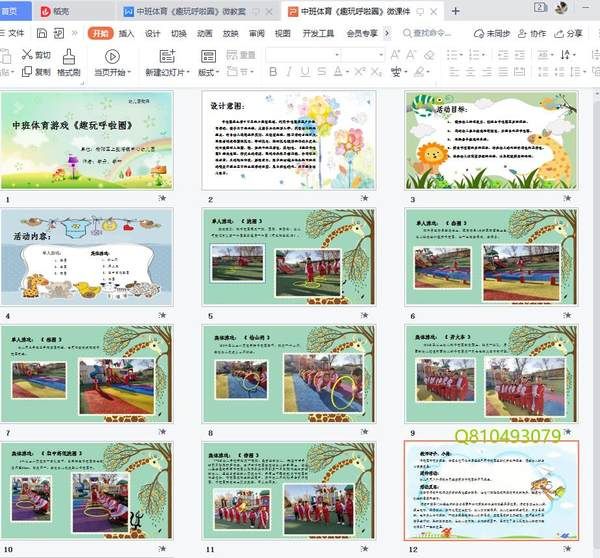Click the Copy (复制) icon
600x558 pixels.
point(27,72)
